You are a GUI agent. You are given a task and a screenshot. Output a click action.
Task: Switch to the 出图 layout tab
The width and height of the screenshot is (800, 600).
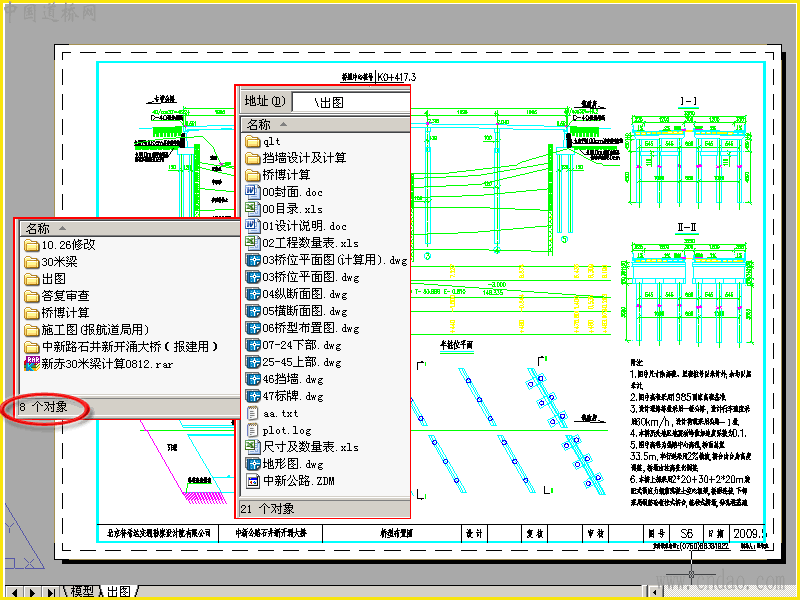(119, 592)
